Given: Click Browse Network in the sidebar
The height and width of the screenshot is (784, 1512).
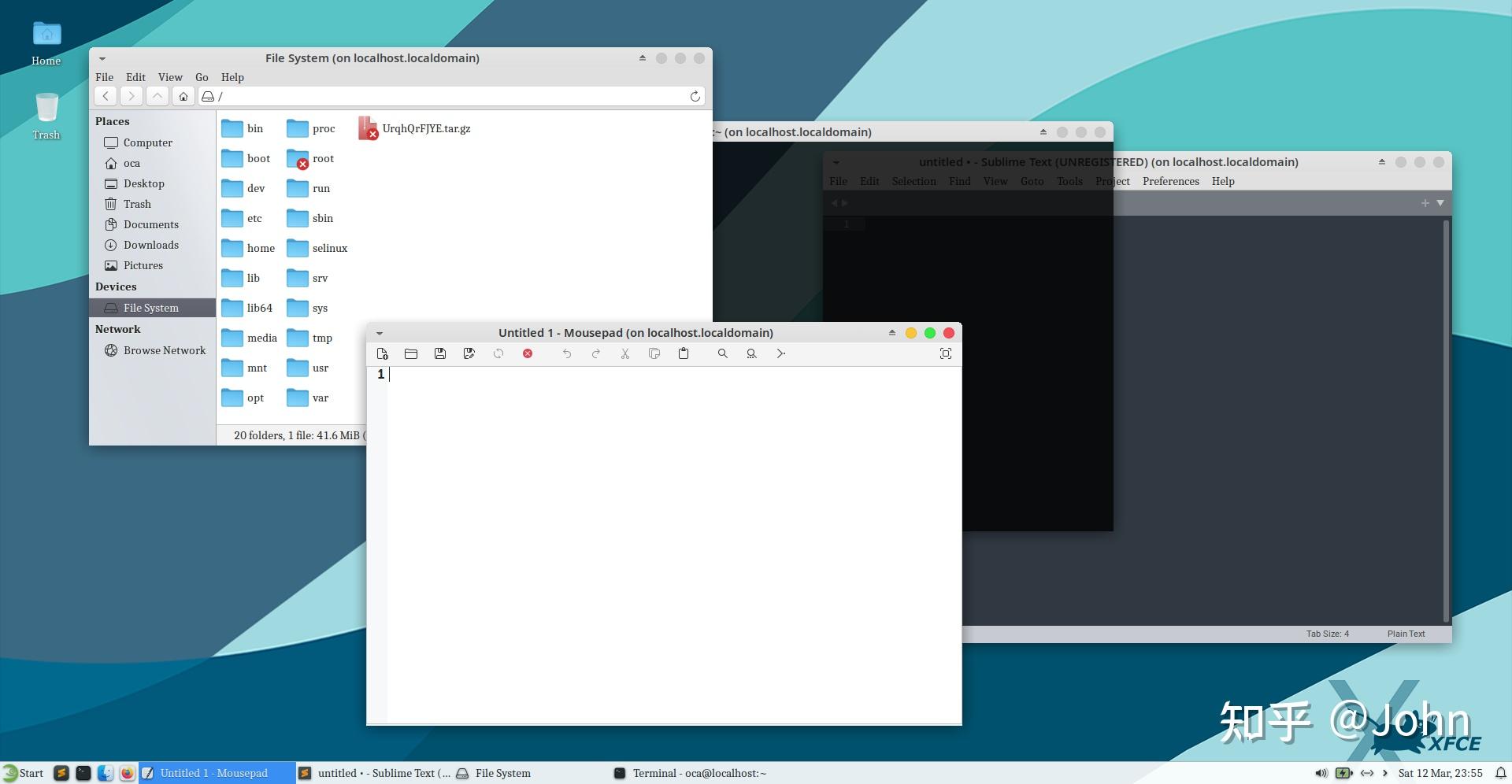Looking at the screenshot, I should (x=164, y=350).
